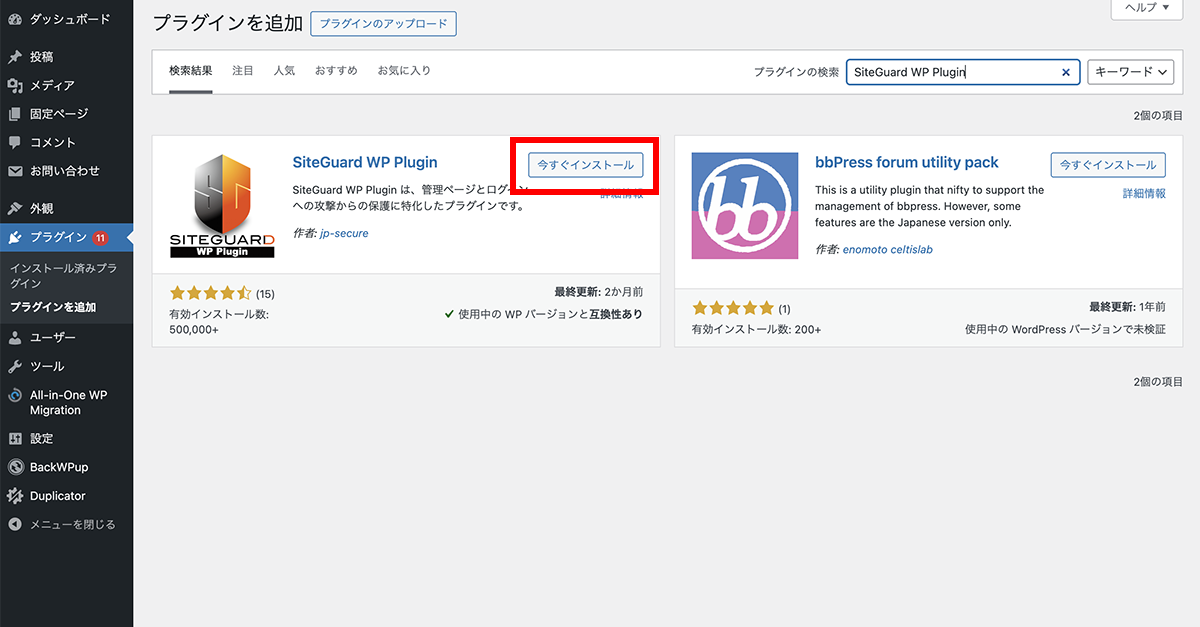The height and width of the screenshot is (627, 1200).
Task: Switch to the お気に入り tab
Action: click(x=404, y=71)
